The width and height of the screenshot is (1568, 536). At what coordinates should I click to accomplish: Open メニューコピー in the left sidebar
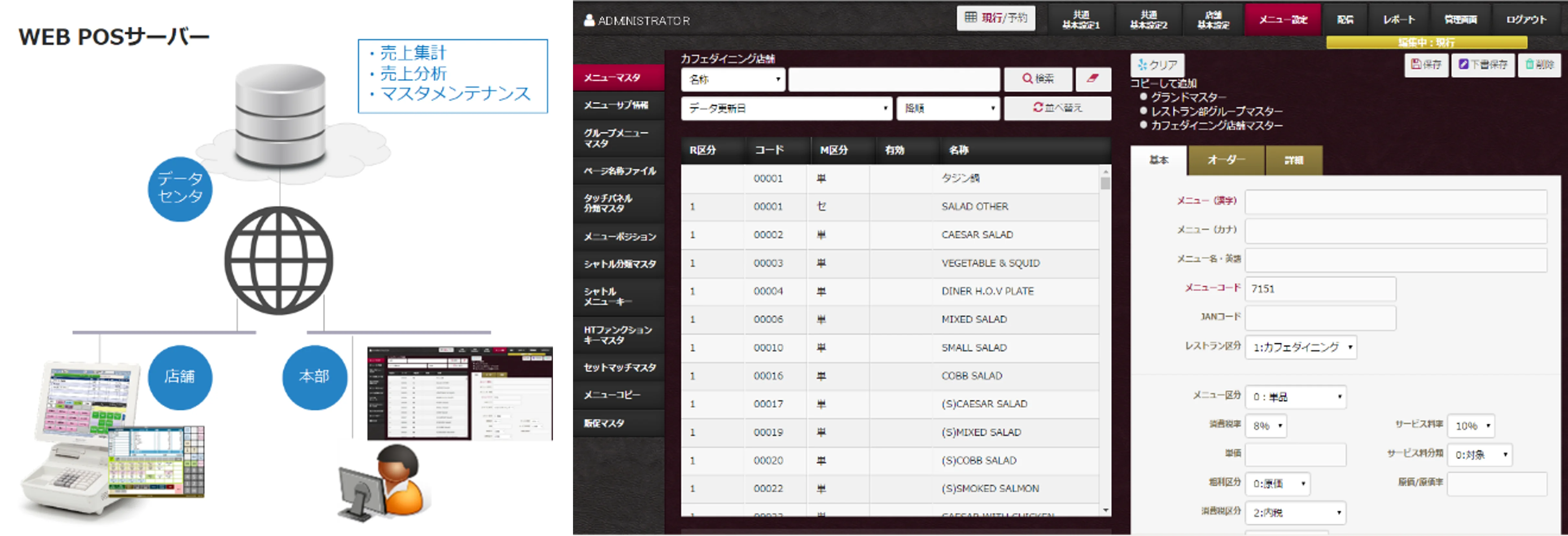point(612,395)
